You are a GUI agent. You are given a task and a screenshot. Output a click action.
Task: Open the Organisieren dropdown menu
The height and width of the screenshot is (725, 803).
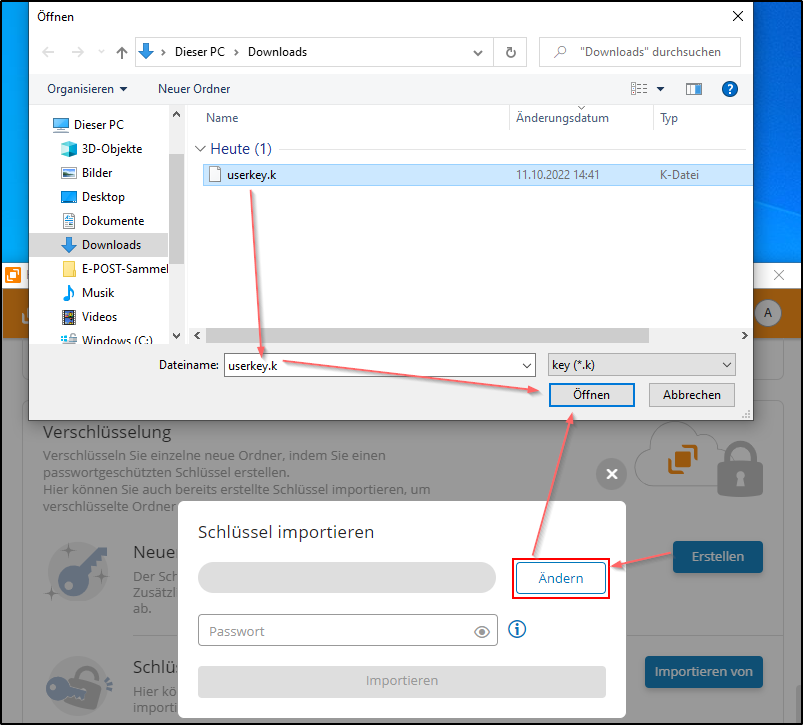(x=86, y=88)
